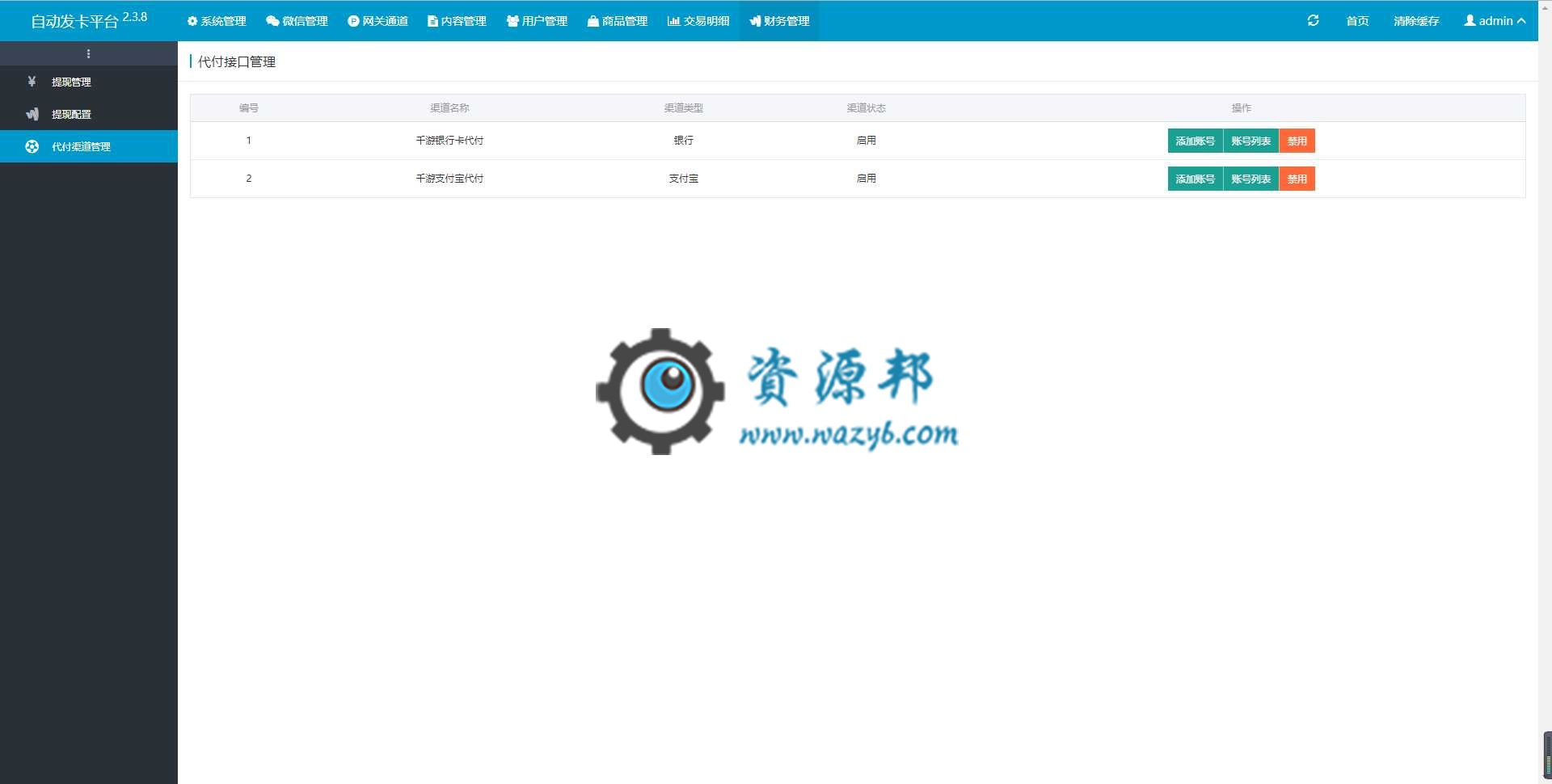This screenshot has height=784, width=1552.
Task: Click the 渠道名称 column header
Action: (449, 107)
